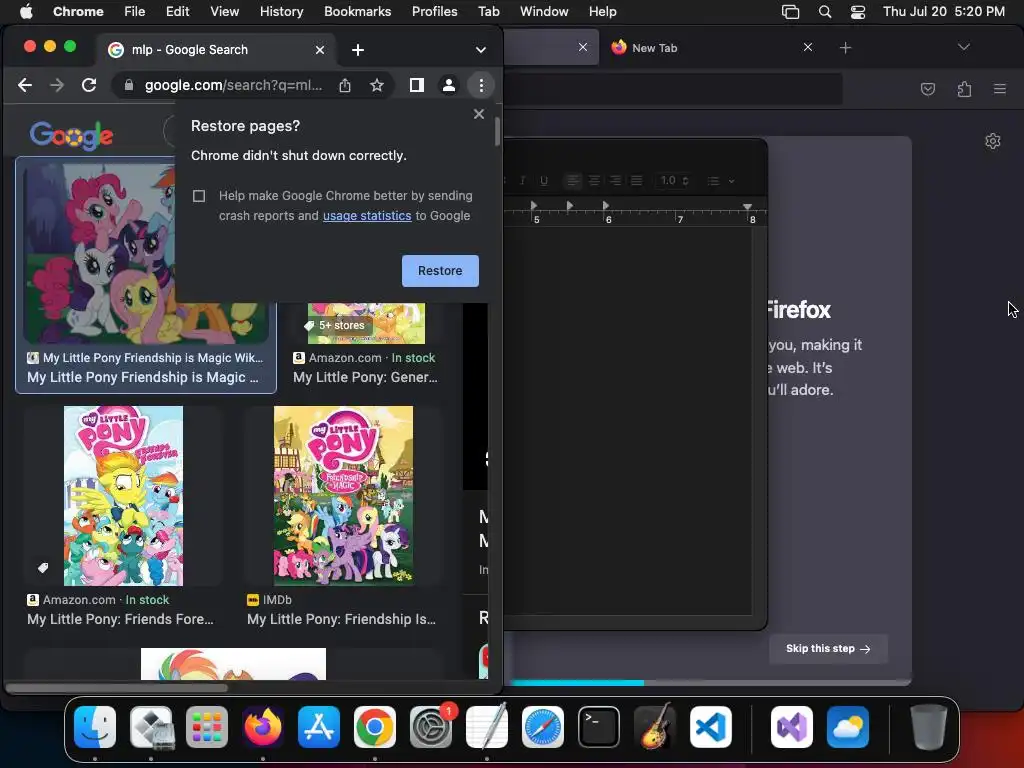Image resolution: width=1024 pixels, height=768 pixels.
Task: Click the lock icon in Chrome's address bar
Action: point(129,85)
